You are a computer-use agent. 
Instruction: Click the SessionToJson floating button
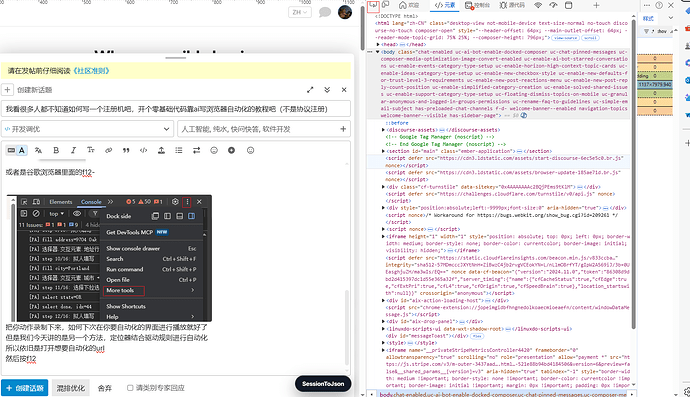(323, 384)
